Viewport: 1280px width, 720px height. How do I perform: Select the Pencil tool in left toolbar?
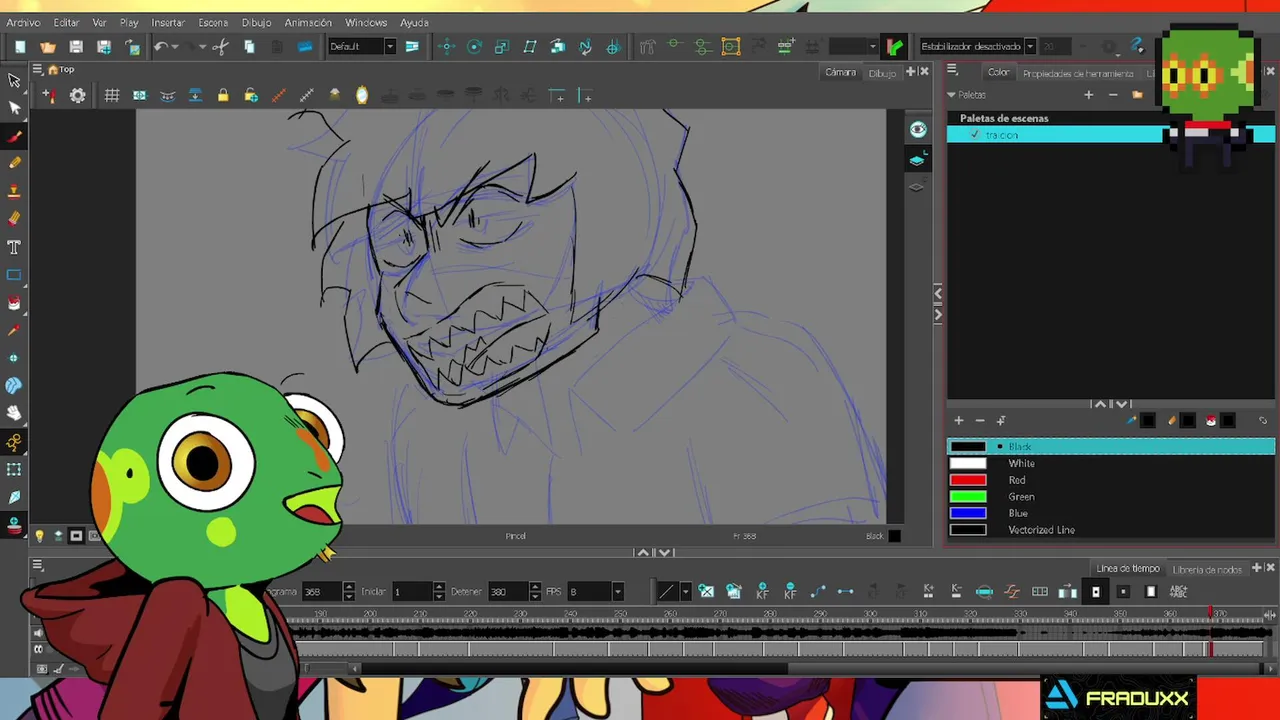coord(14,163)
